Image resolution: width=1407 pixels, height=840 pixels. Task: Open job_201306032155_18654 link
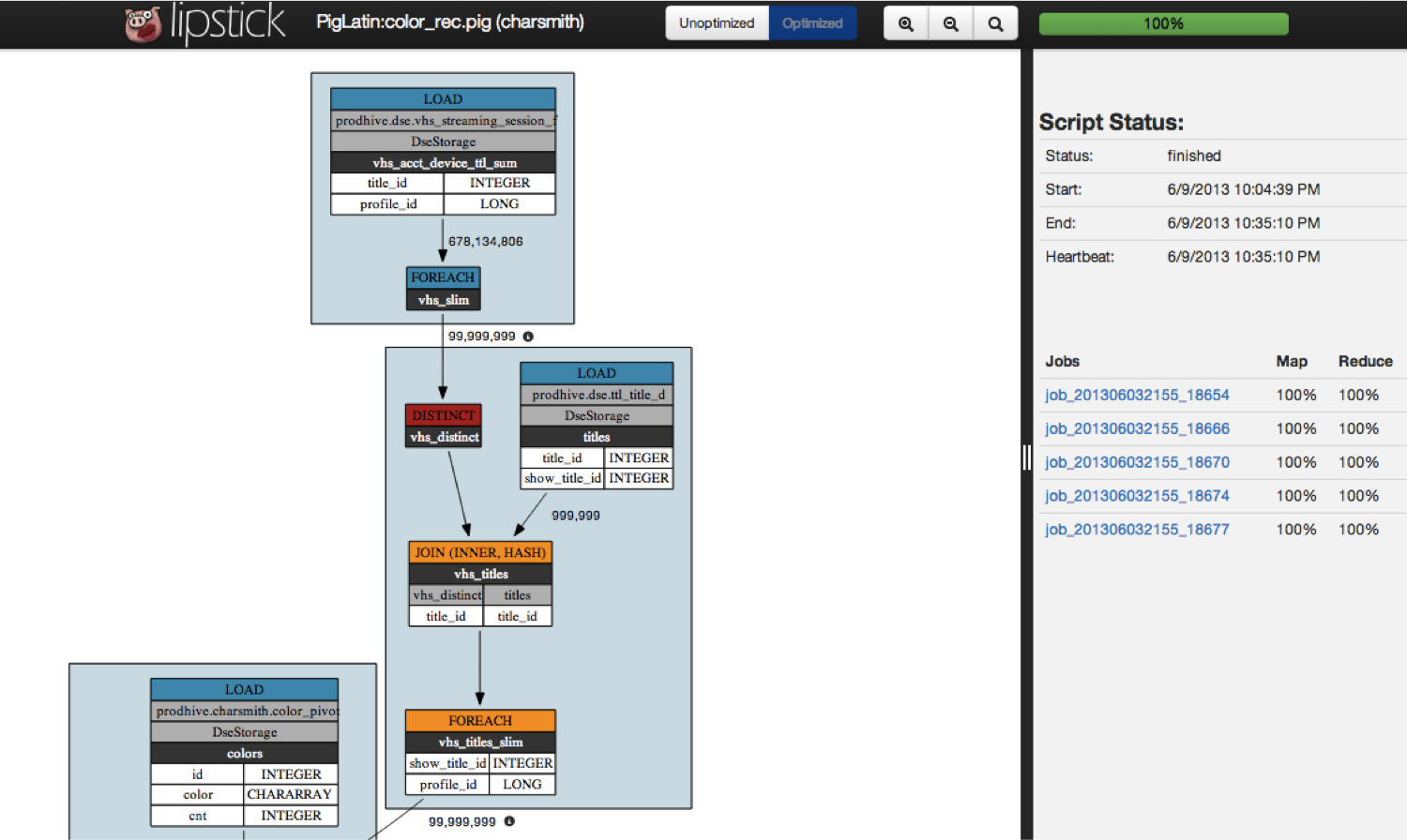point(1137,396)
